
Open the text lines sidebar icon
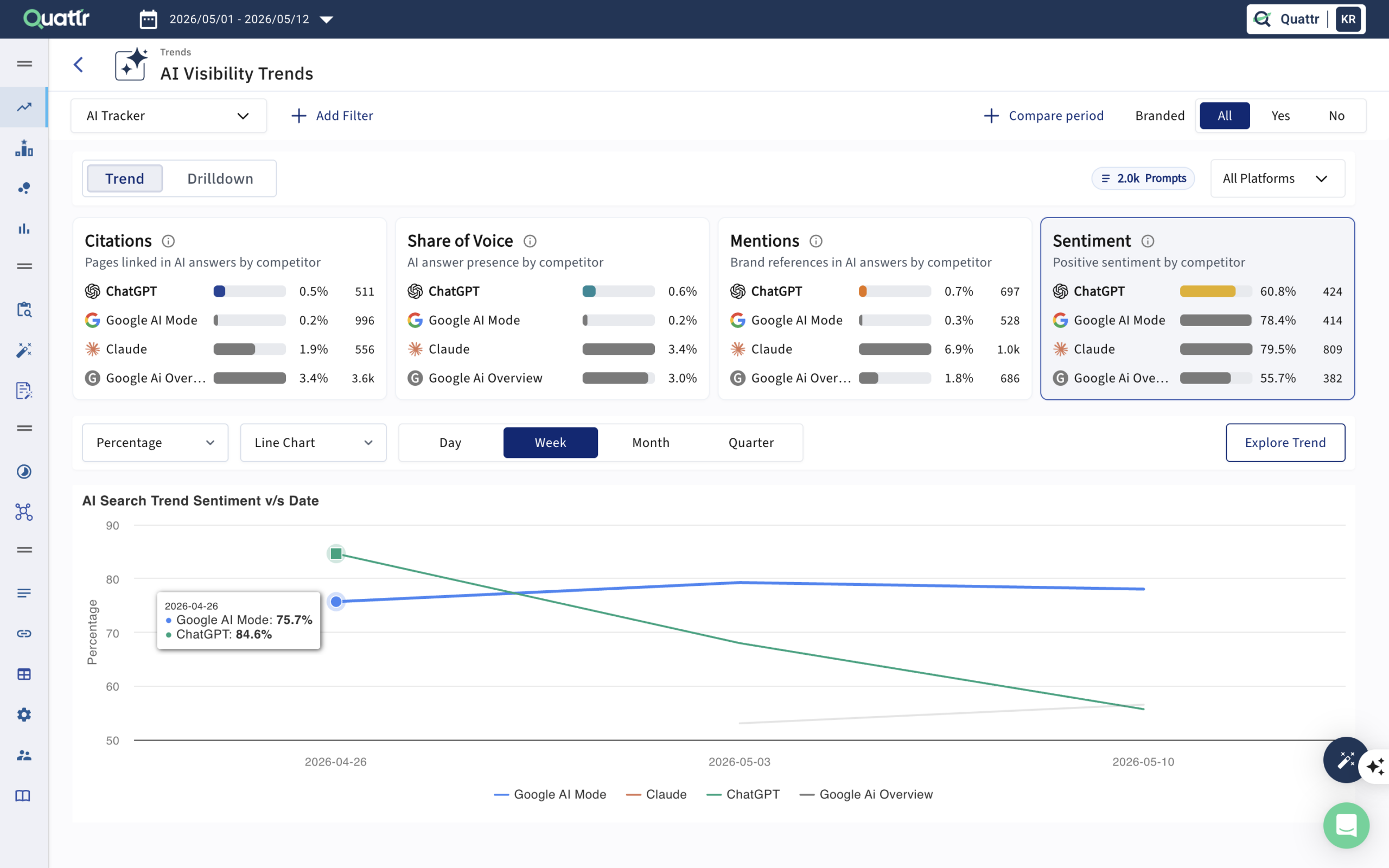tap(24, 593)
